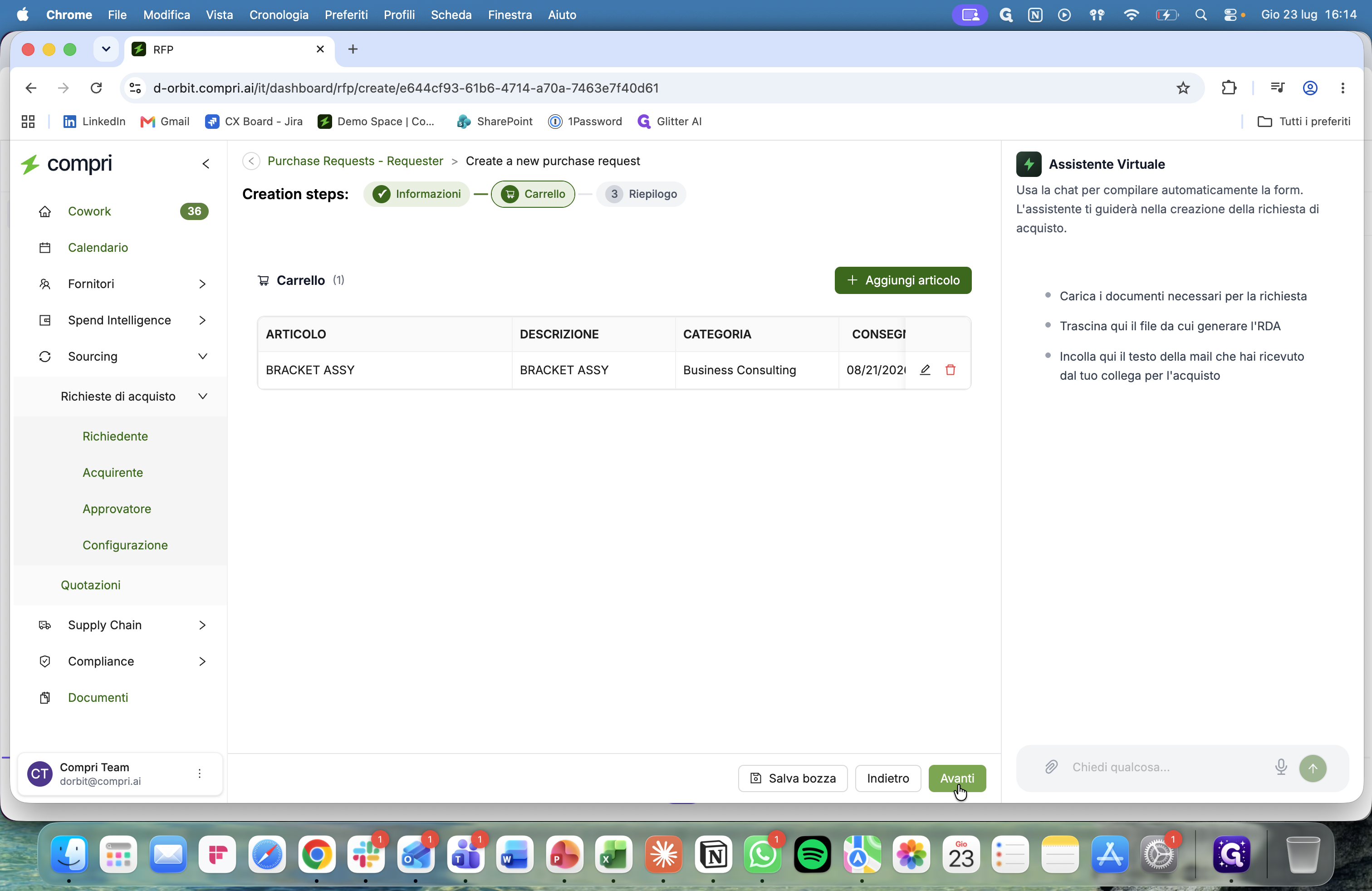
Task: Reload the current page
Action: [x=96, y=88]
